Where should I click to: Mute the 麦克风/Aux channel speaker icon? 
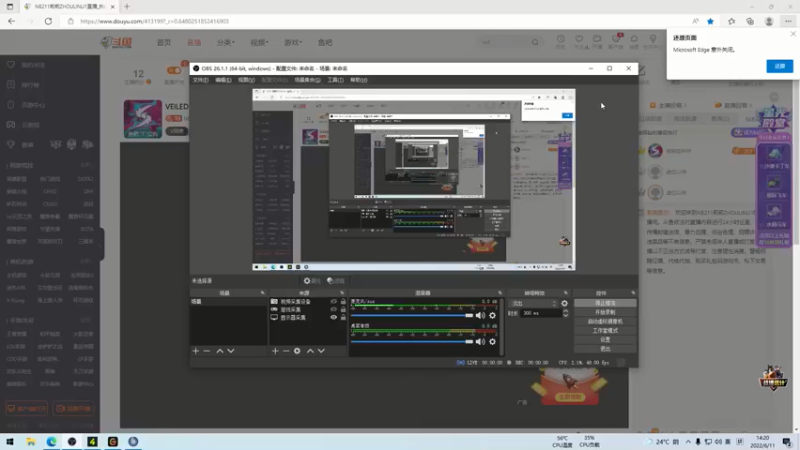pos(480,316)
